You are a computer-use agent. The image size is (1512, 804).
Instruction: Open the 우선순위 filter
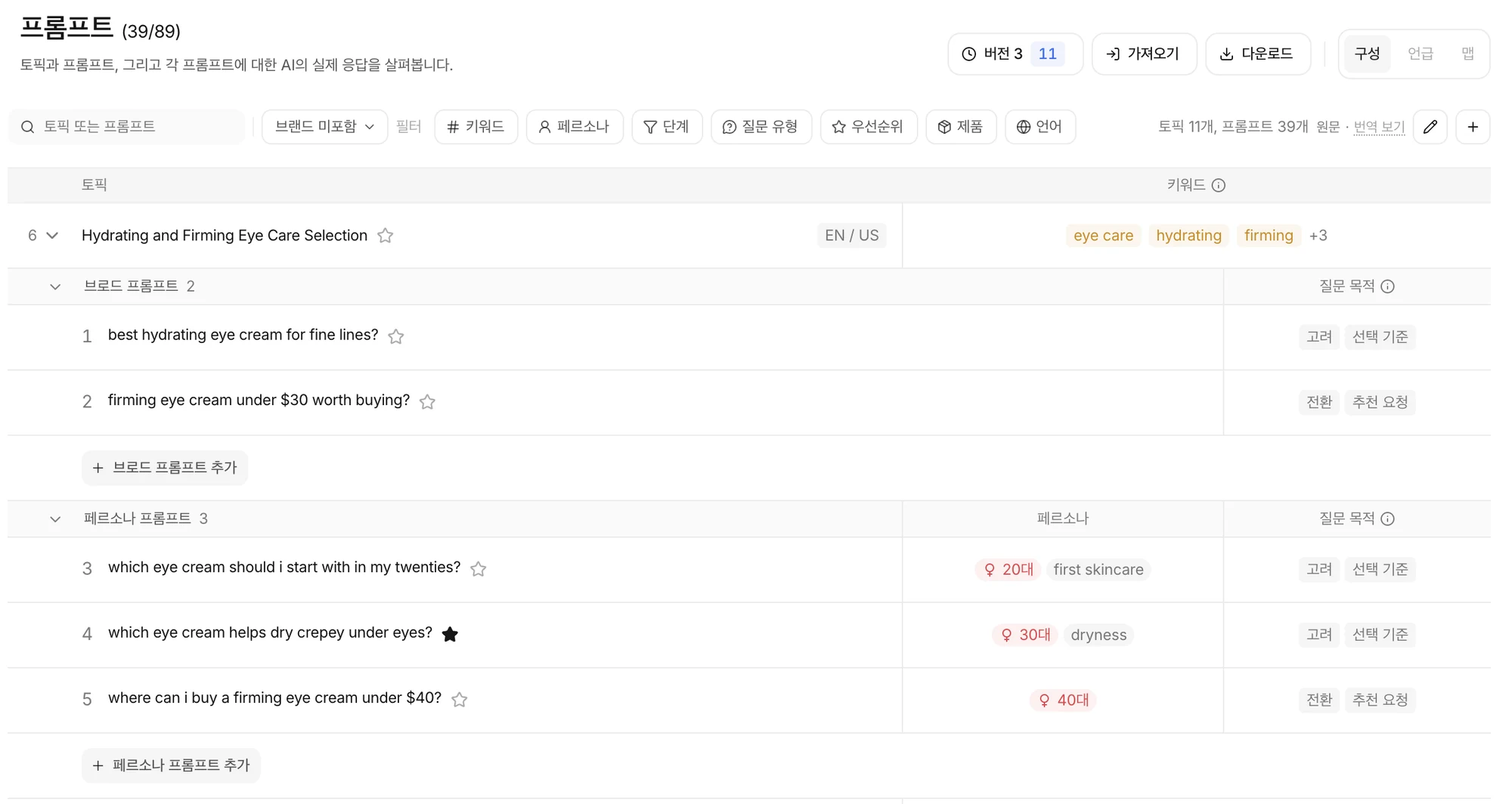868,127
